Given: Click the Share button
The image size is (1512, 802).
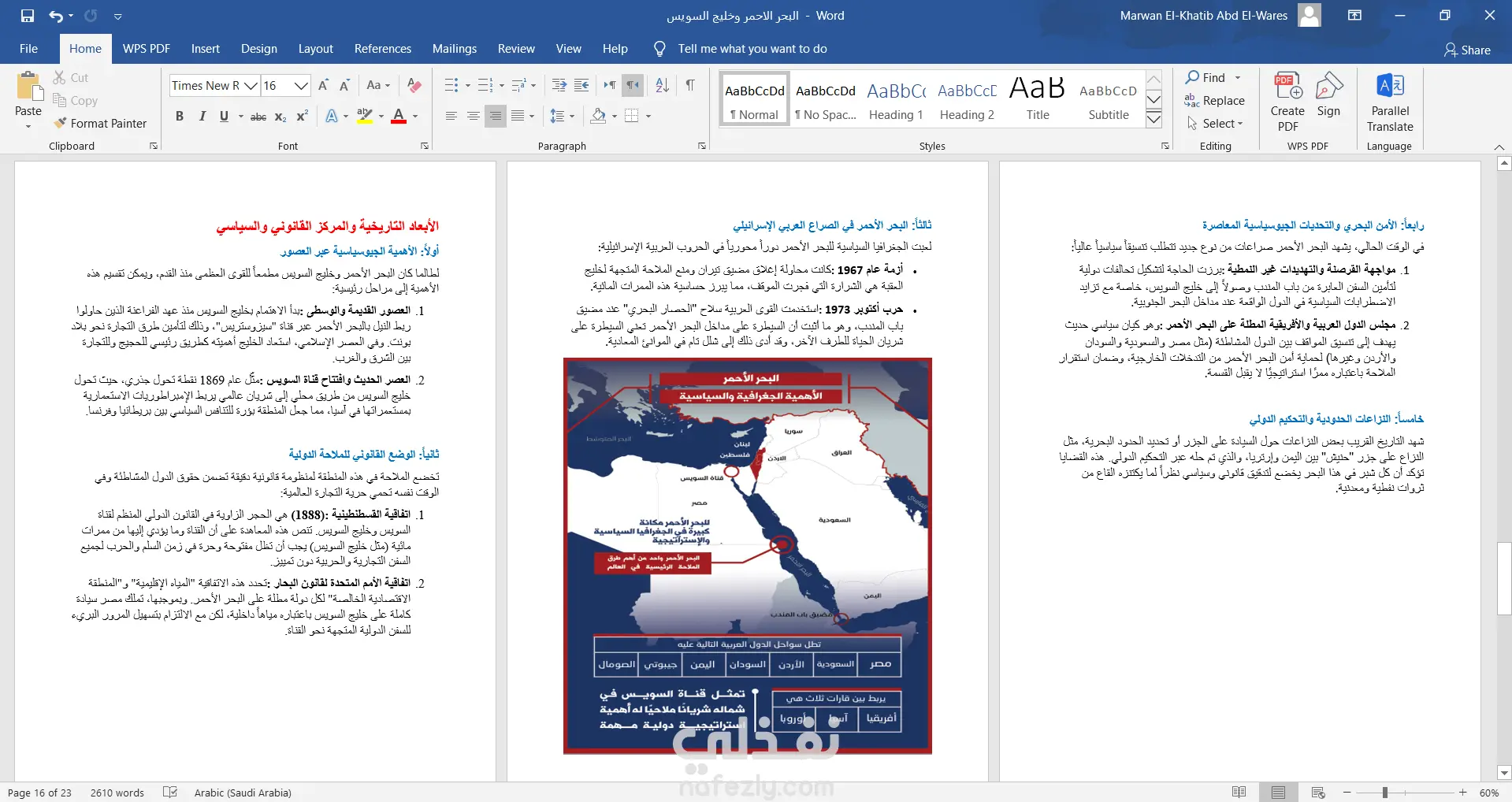Looking at the screenshot, I should pyautogui.click(x=1467, y=50).
